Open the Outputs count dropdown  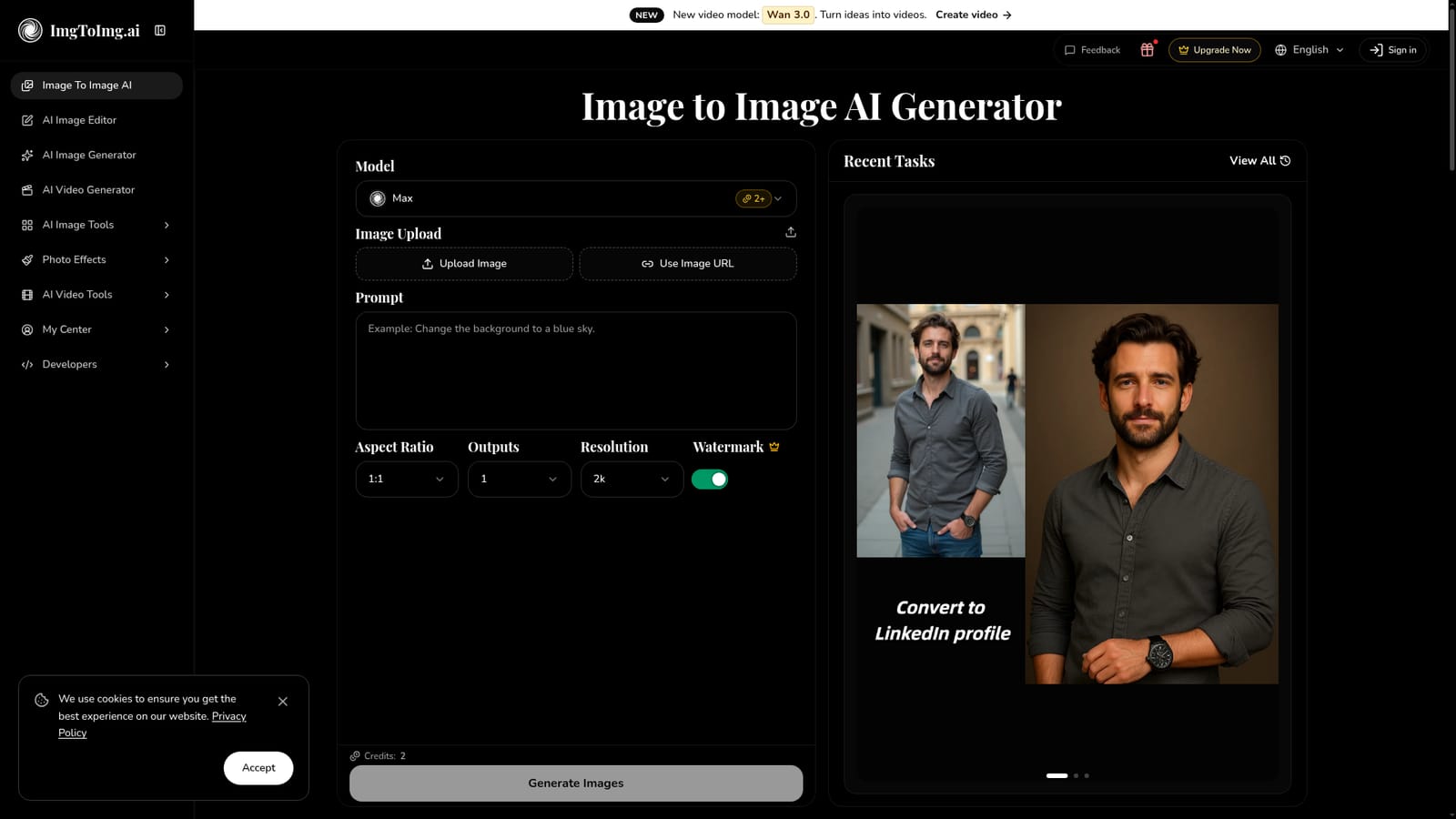click(x=520, y=480)
